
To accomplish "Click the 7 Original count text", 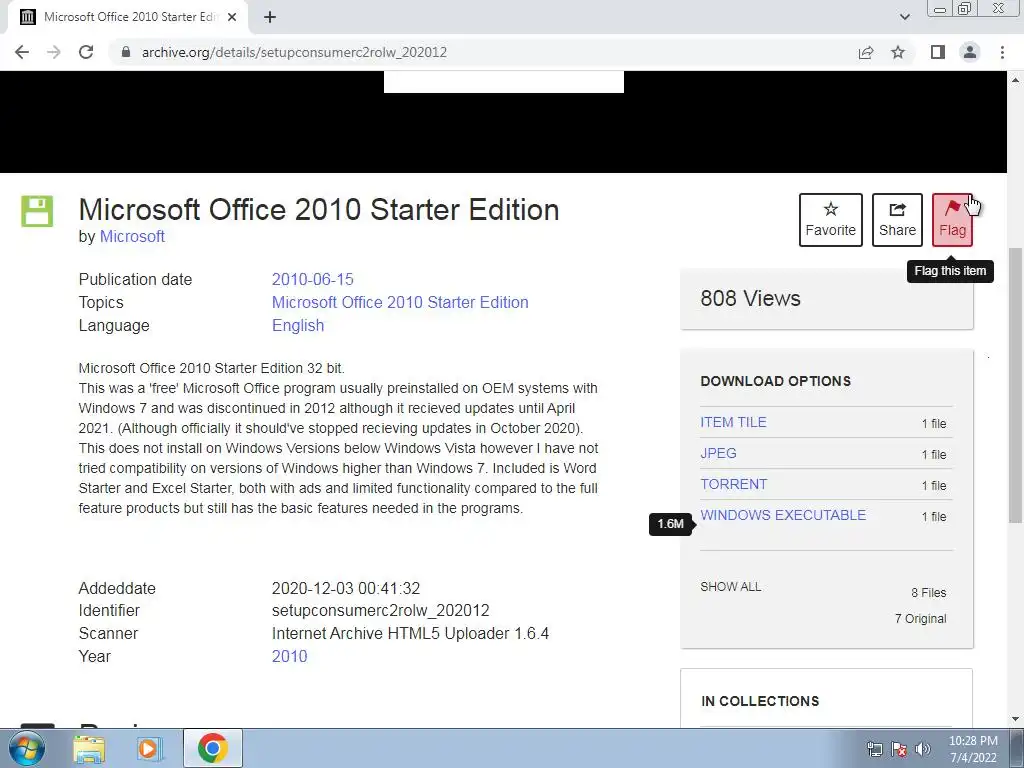I will point(920,618).
